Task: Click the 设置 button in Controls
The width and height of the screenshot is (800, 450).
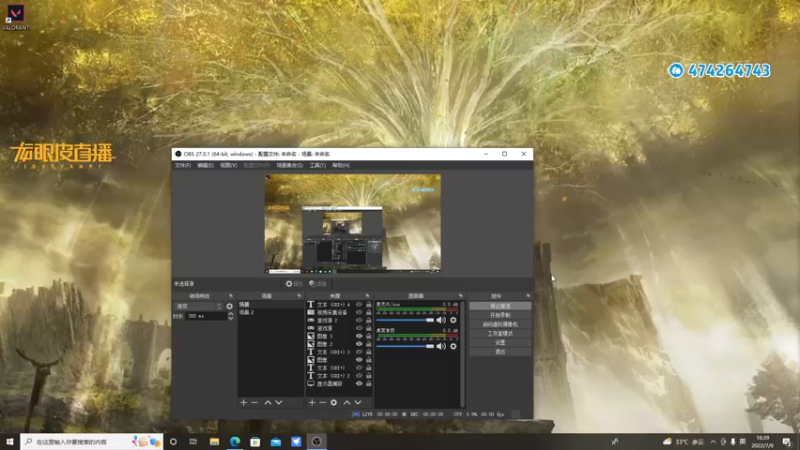Action: 500,342
